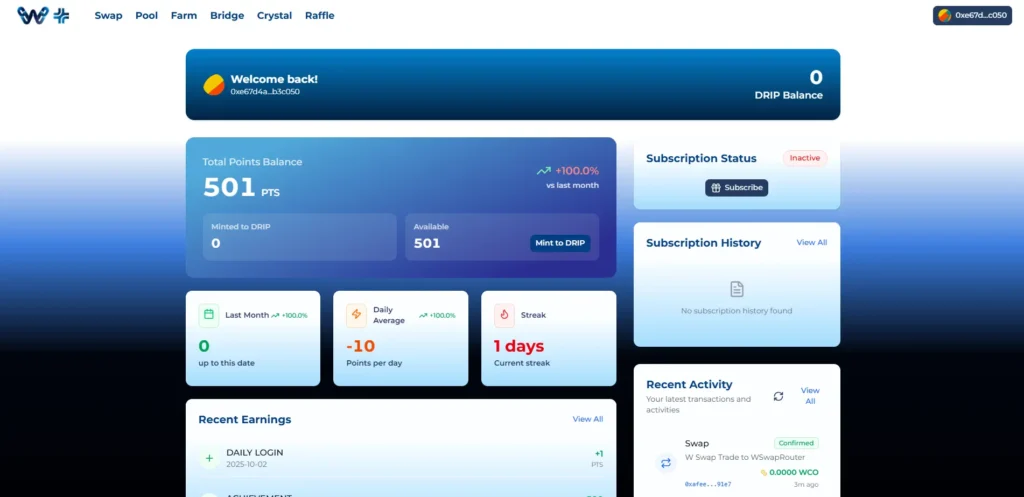Click the W Swap logo icon
The image size is (1024, 497).
click(33, 15)
